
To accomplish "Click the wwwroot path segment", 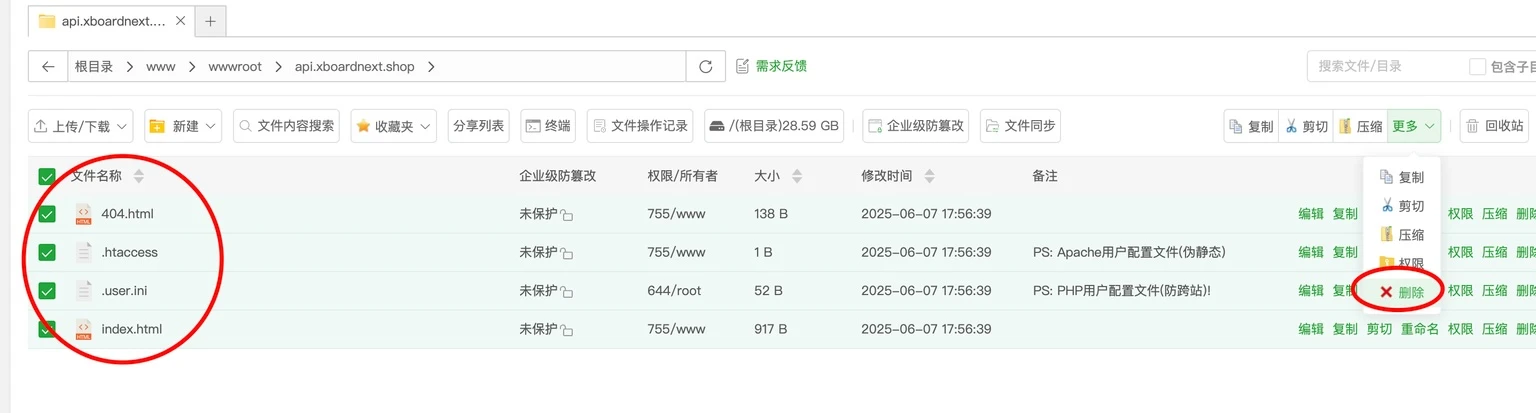I will pyautogui.click(x=235, y=67).
